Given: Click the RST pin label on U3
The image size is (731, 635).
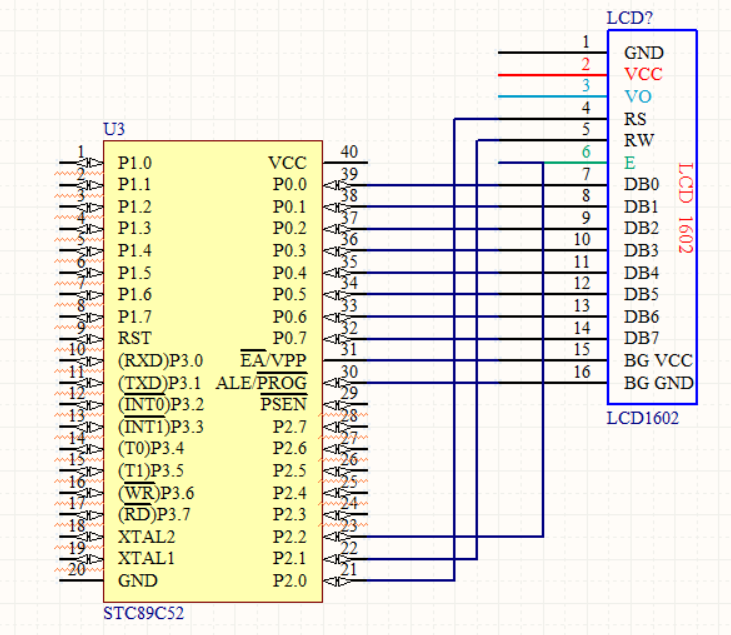Looking at the screenshot, I should [x=134, y=339].
